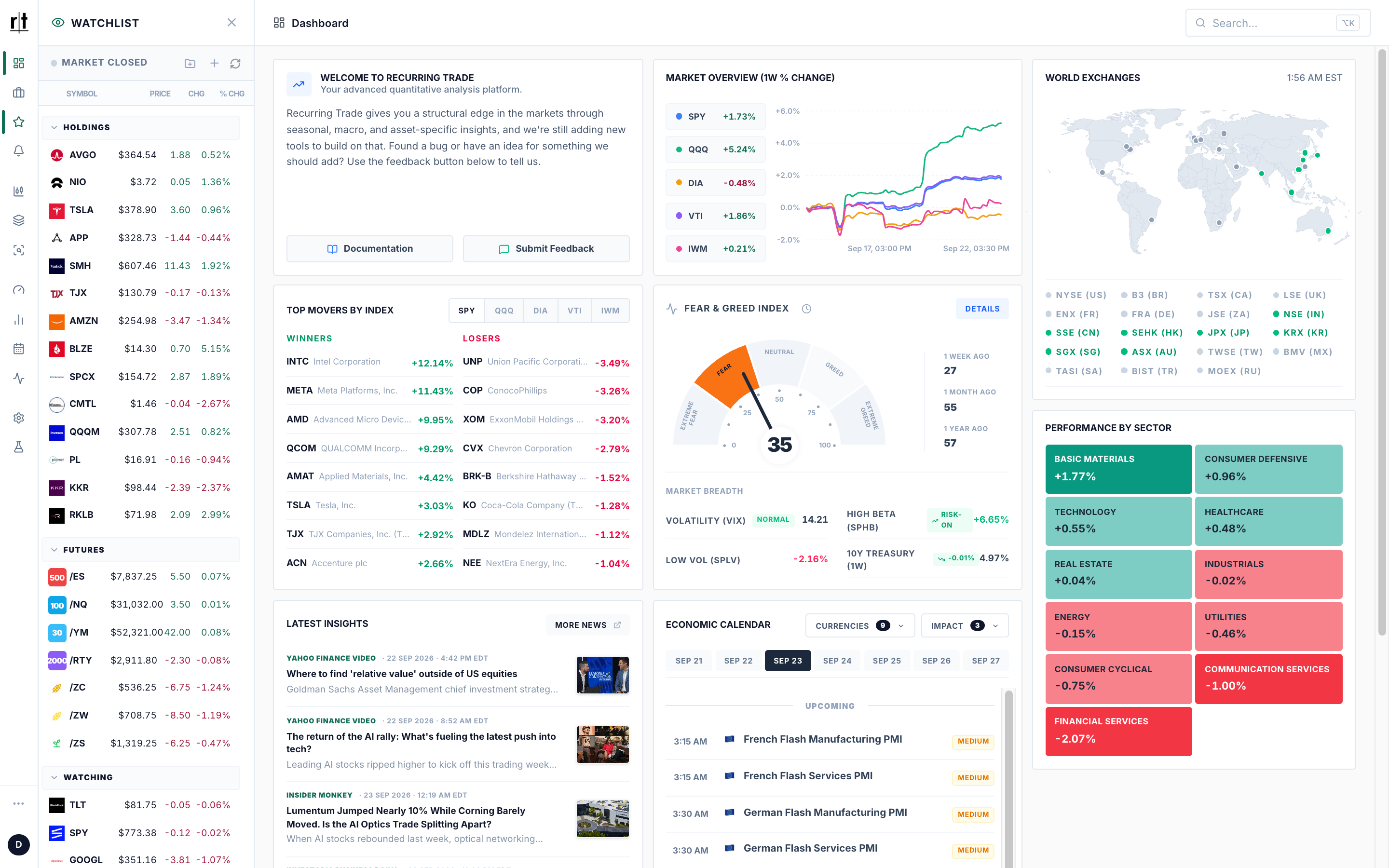Image resolution: width=1389 pixels, height=868 pixels.
Task: Click the % CHG column header
Action: point(232,94)
